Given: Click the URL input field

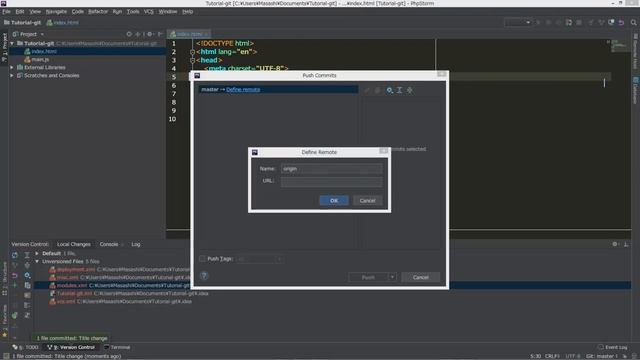Looking at the screenshot, I should coord(331,181).
